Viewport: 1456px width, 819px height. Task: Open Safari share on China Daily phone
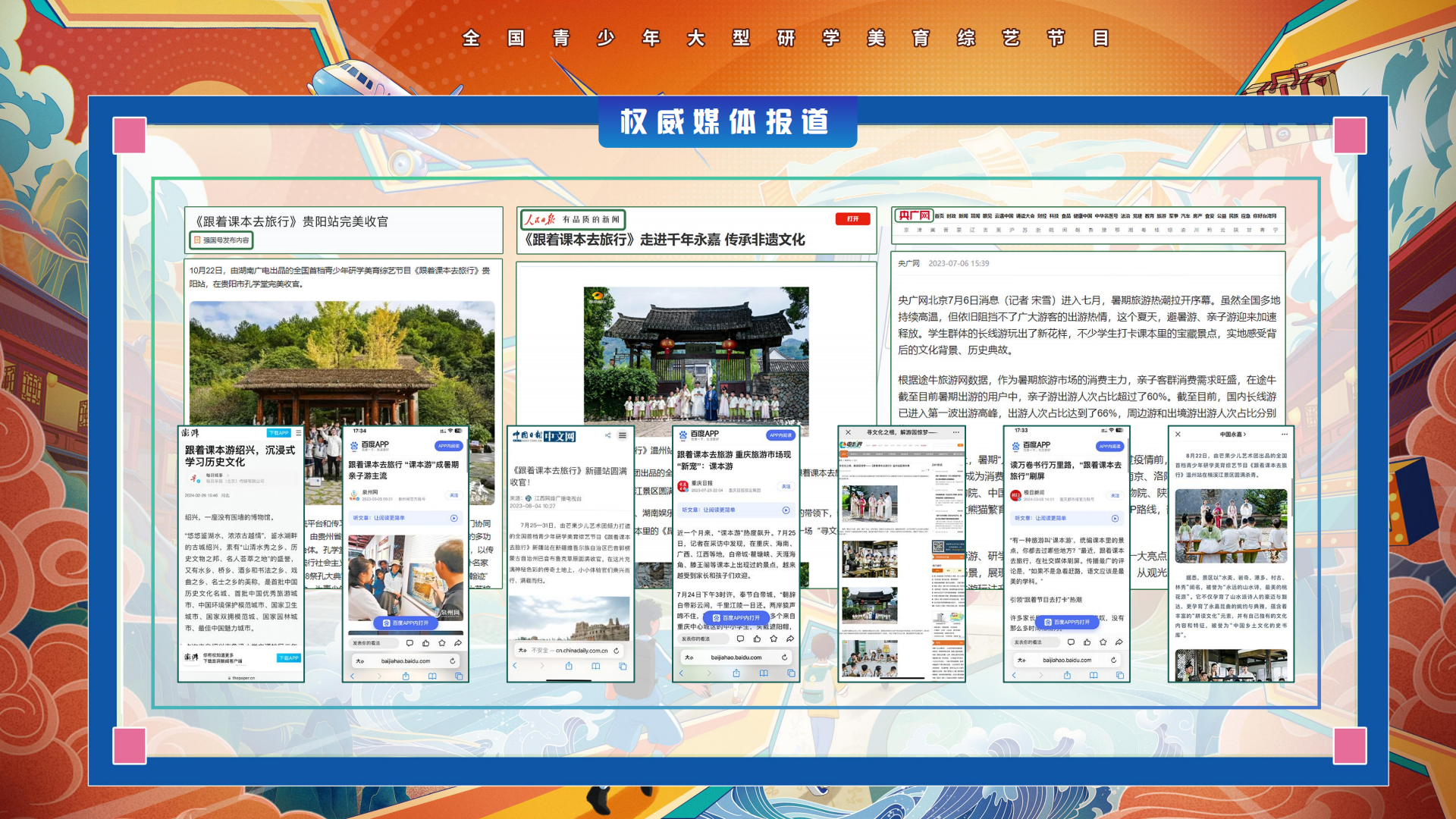(569, 666)
